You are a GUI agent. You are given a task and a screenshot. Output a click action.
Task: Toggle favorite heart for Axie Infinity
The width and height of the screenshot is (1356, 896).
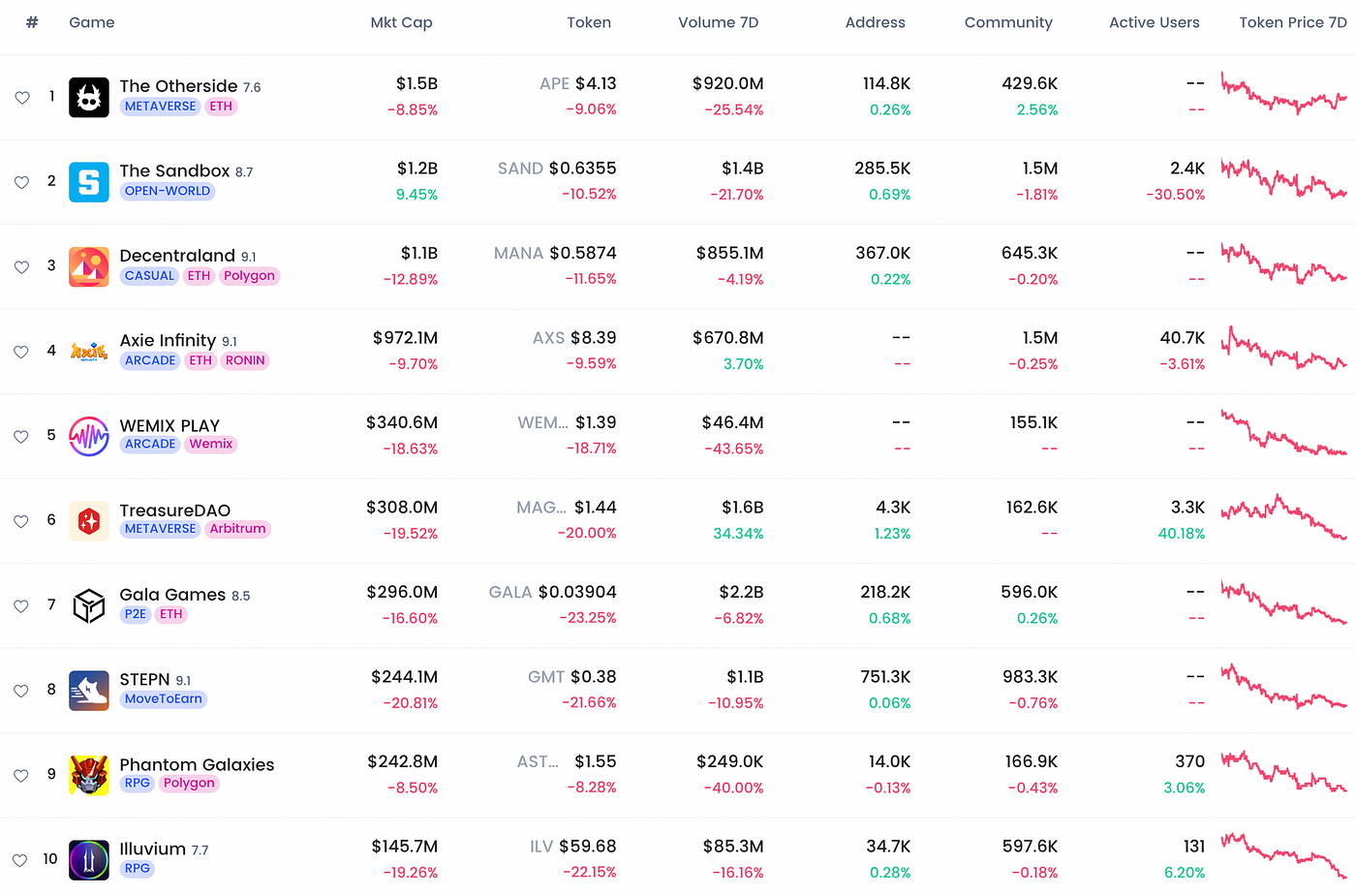click(x=21, y=352)
